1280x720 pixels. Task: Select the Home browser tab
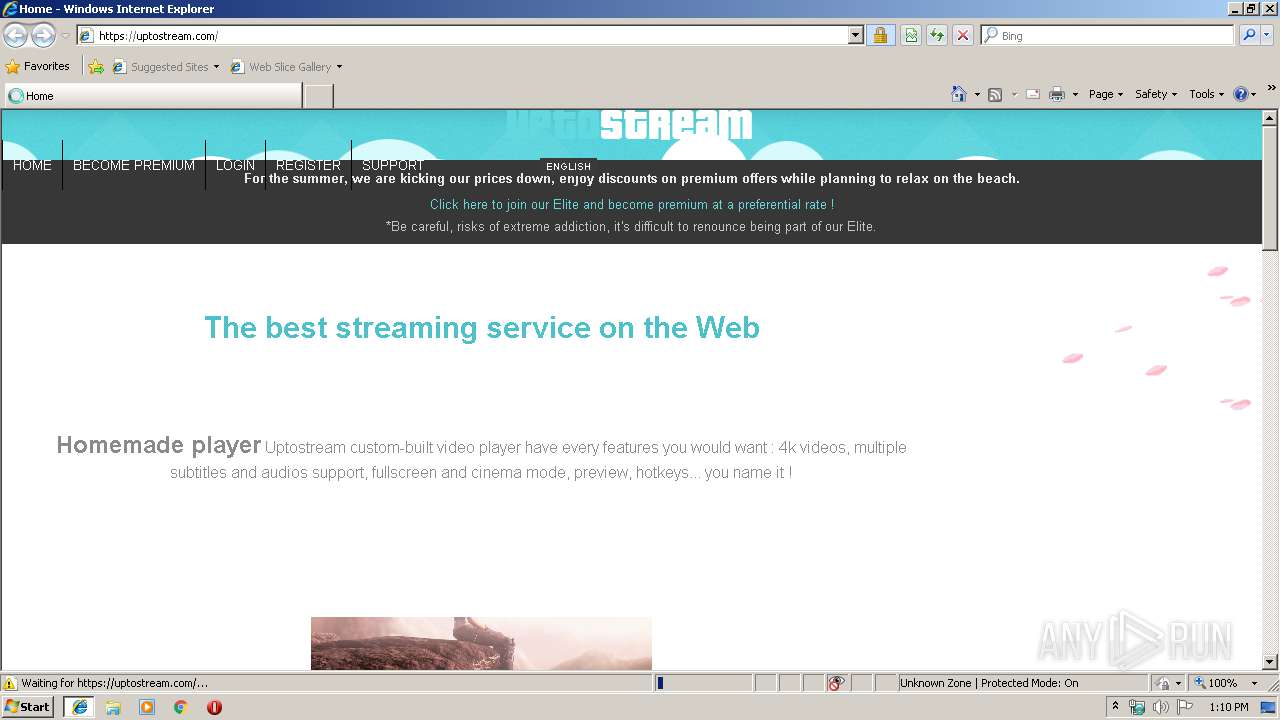(x=152, y=96)
